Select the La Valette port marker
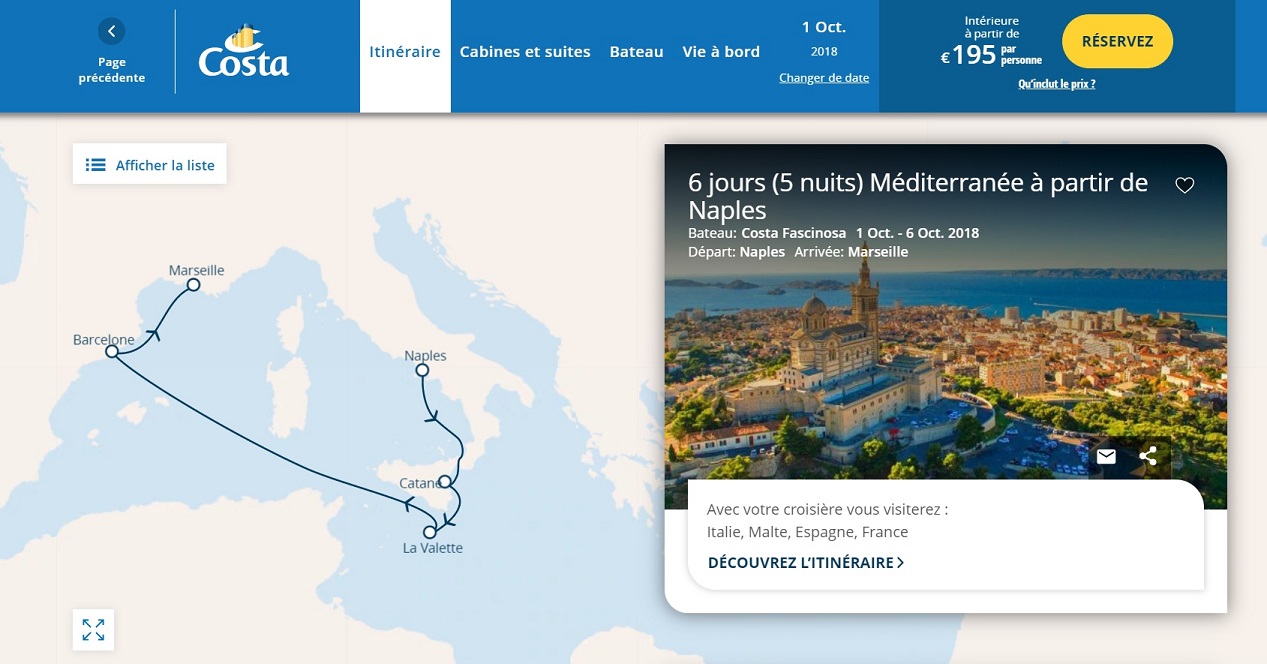The height and width of the screenshot is (664, 1267). point(430,532)
